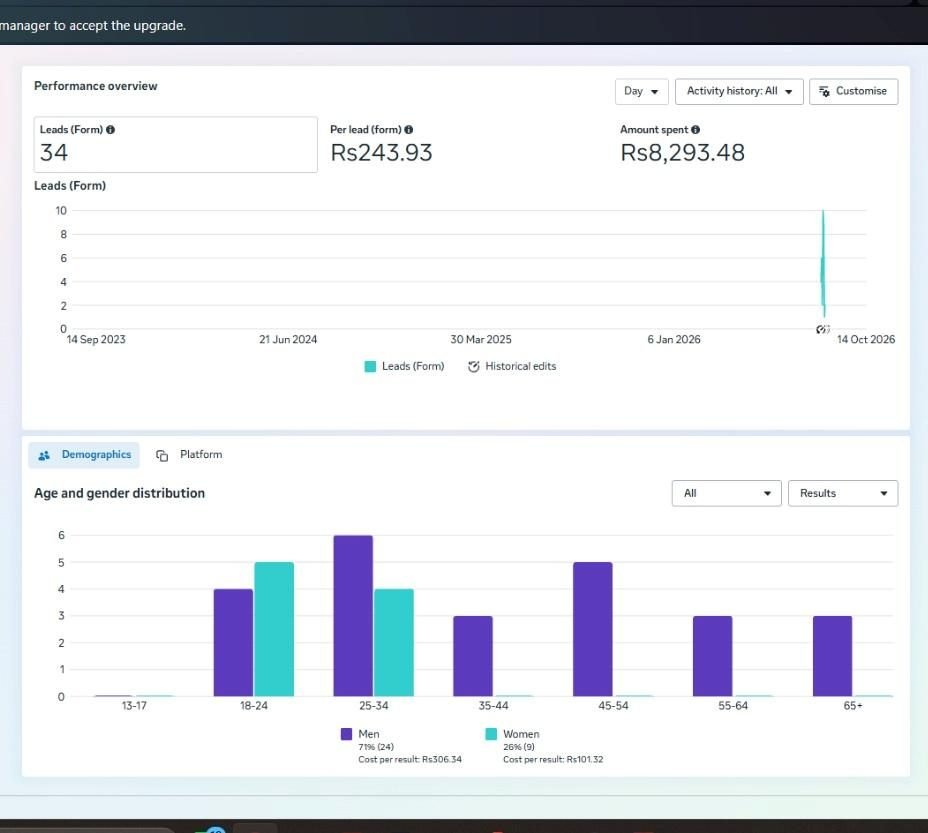The width and height of the screenshot is (928, 833).
Task: Click the historical edit marker on the chart axis
Action: point(823,329)
